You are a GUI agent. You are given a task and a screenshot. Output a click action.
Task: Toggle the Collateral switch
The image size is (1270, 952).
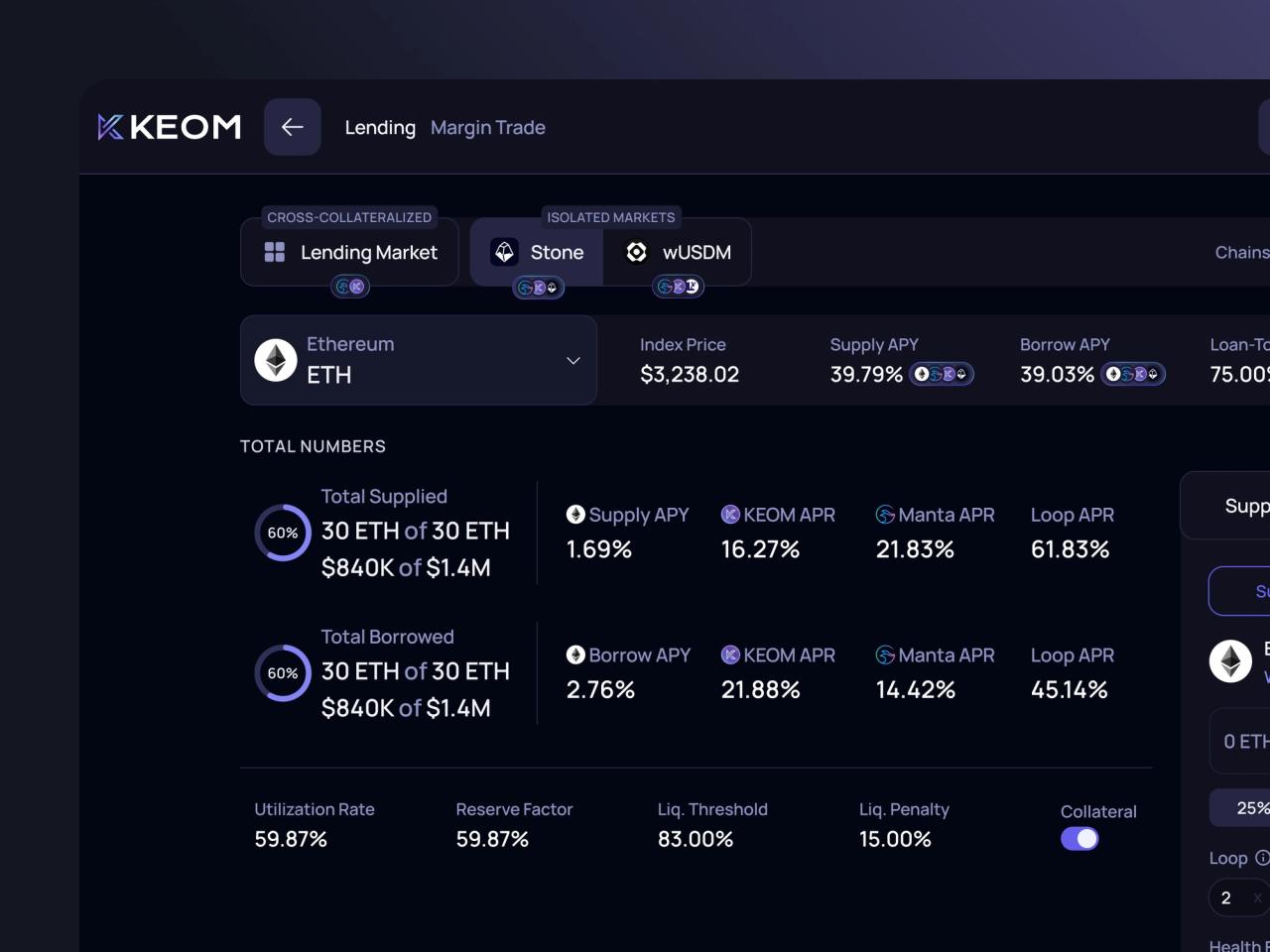1079,839
